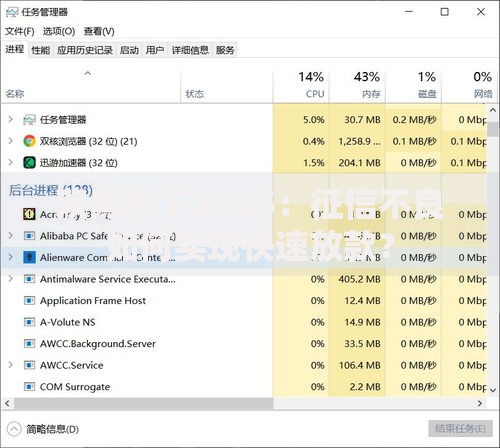Click the 0.2 MB/秒 disk value

coord(414,120)
